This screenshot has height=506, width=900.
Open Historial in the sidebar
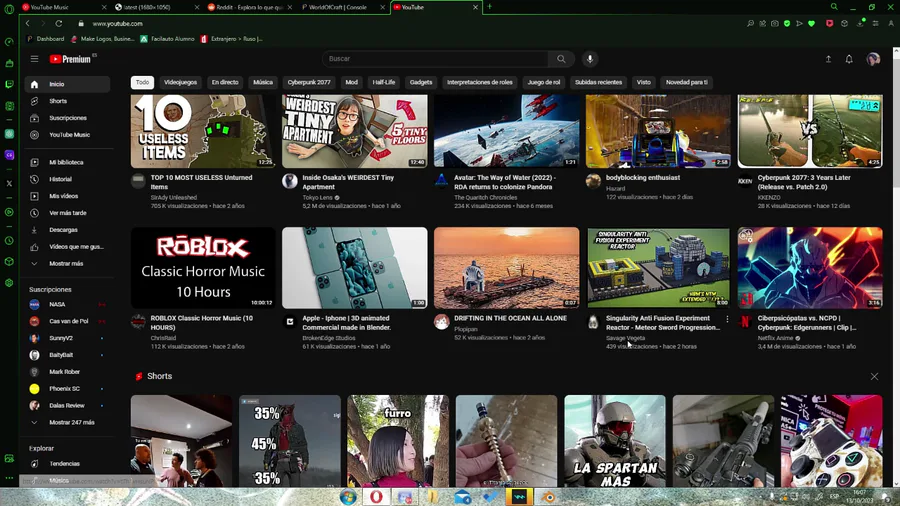[67, 179]
